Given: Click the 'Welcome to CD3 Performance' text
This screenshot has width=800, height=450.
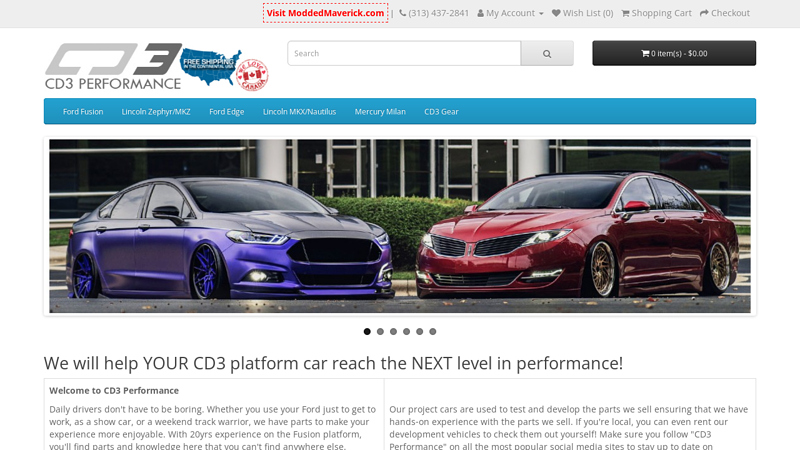Looking at the screenshot, I should pos(114,391).
